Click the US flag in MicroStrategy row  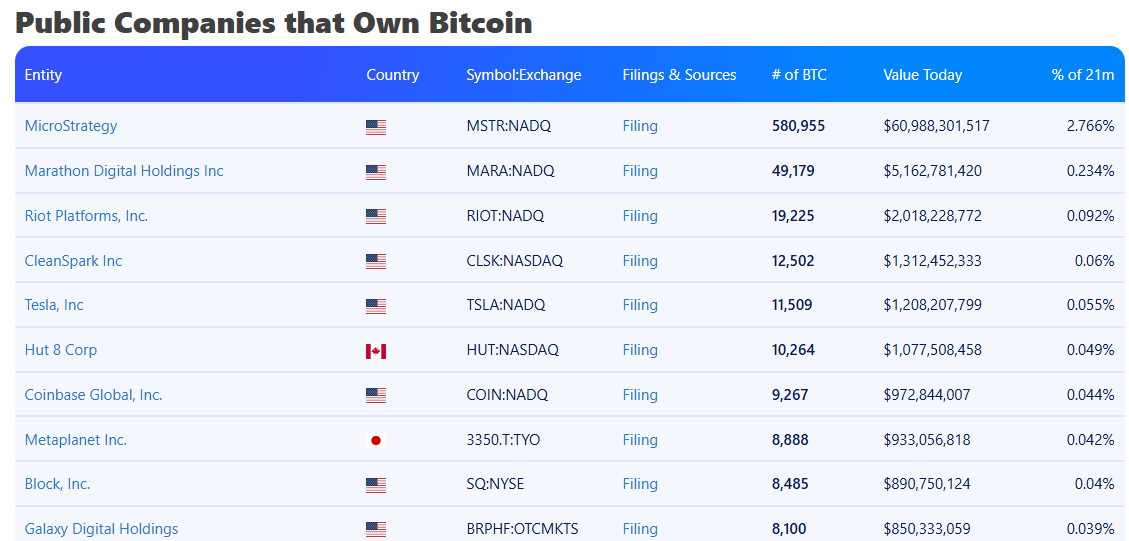[x=376, y=127]
